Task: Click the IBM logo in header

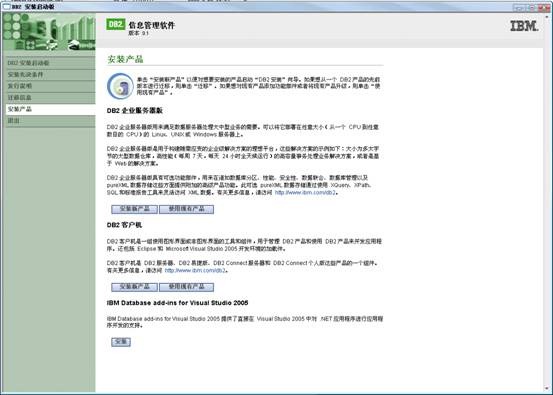Action: click(x=524, y=26)
